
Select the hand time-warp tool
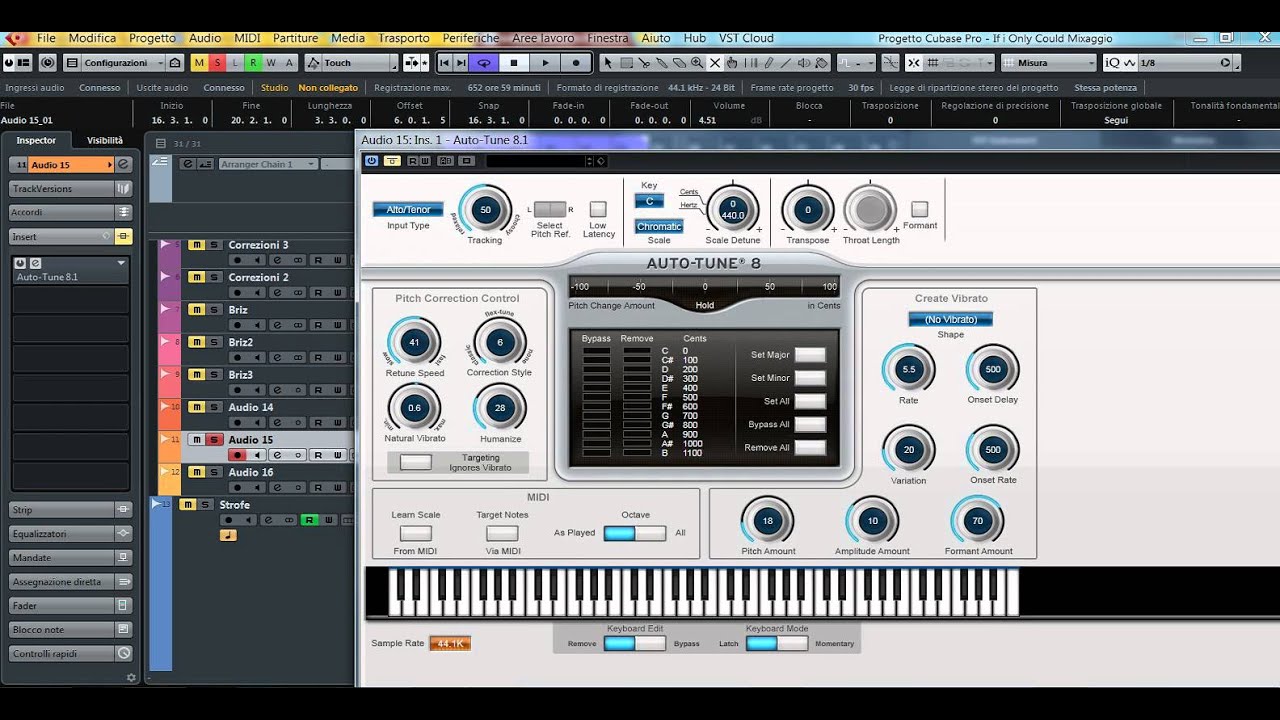pyautogui.click(x=731, y=62)
